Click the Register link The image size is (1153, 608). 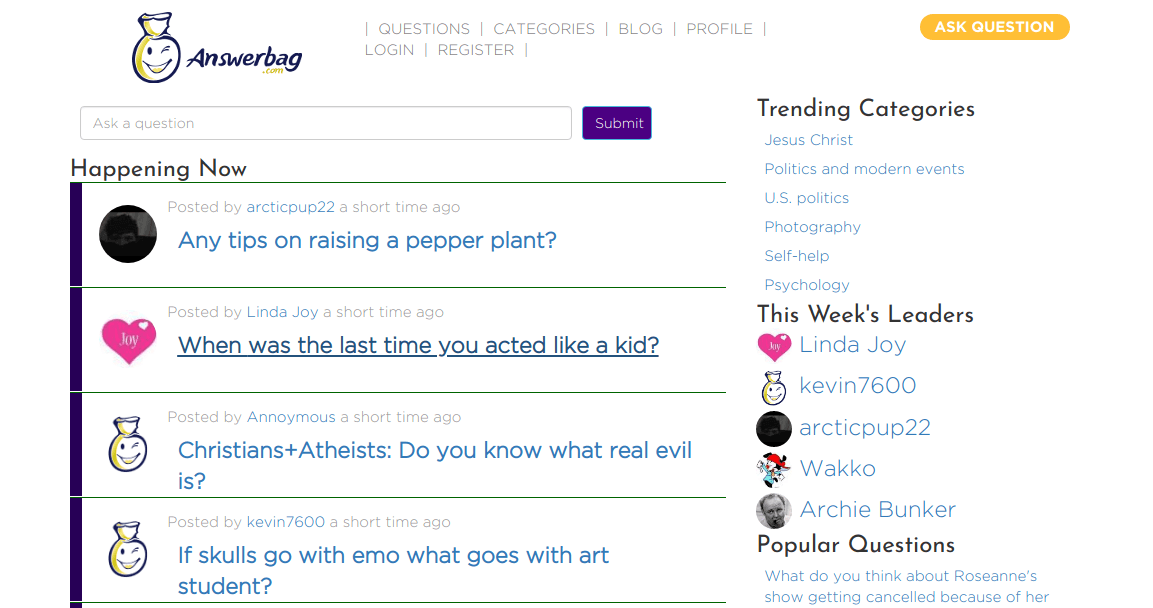[476, 50]
